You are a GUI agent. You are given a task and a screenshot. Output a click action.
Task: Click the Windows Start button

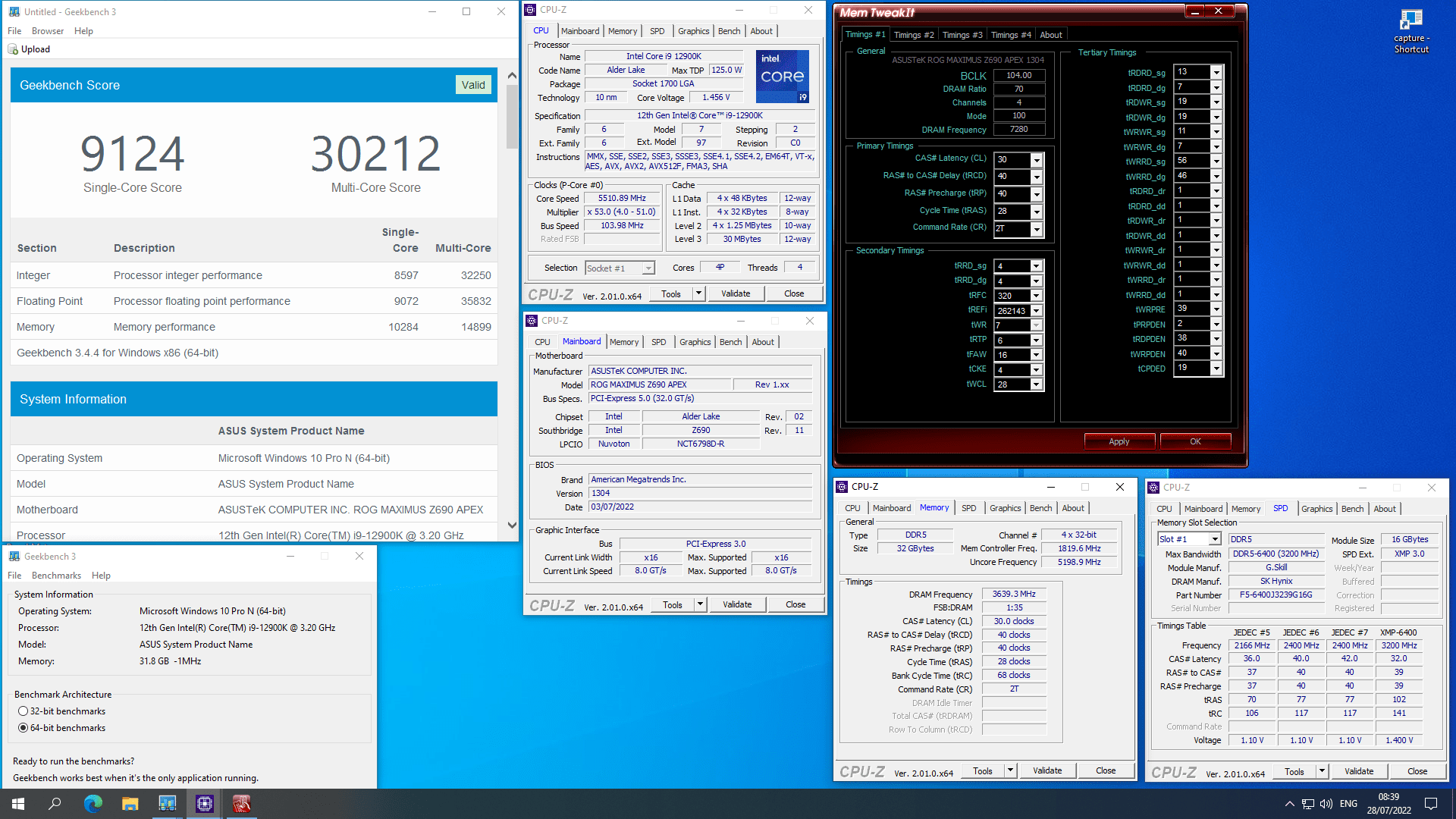click(x=18, y=804)
